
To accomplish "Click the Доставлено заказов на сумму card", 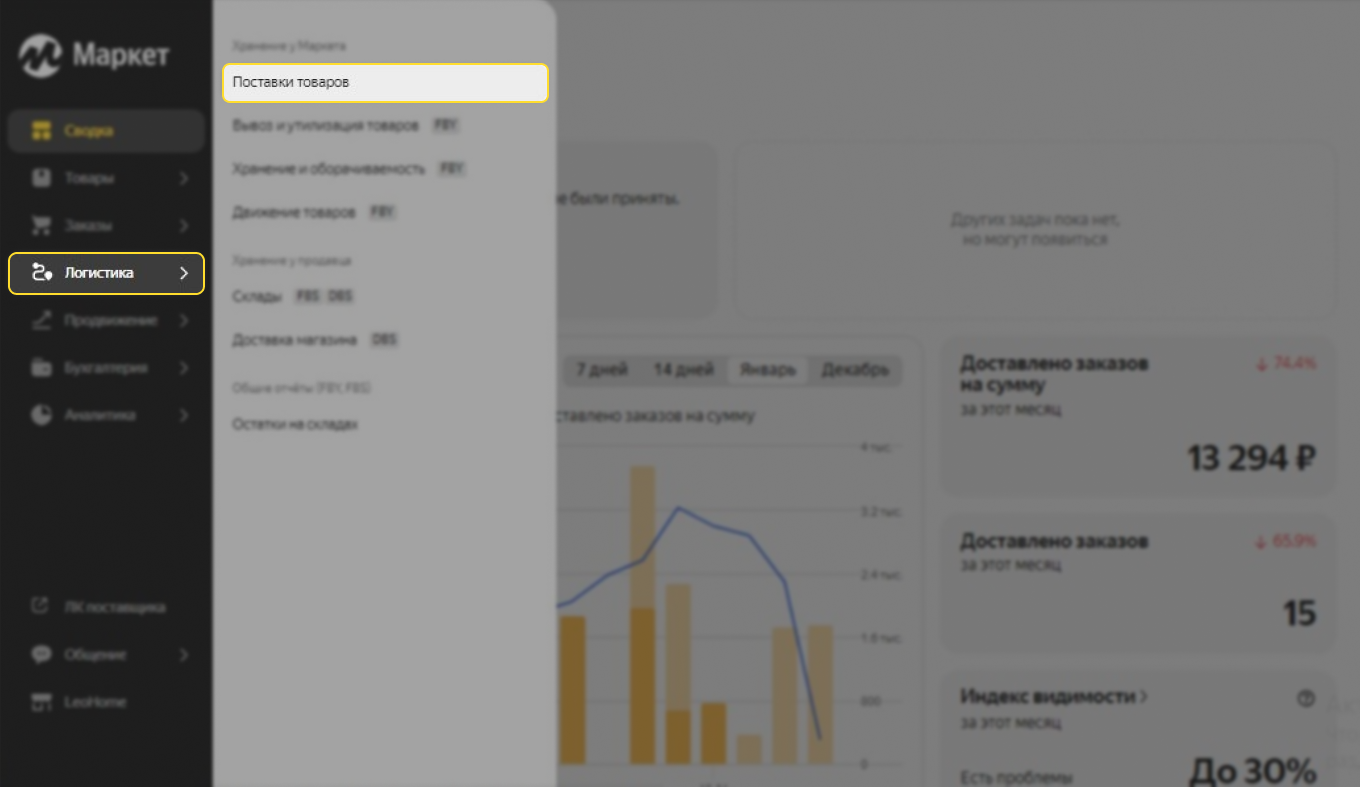I will (x=1139, y=416).
